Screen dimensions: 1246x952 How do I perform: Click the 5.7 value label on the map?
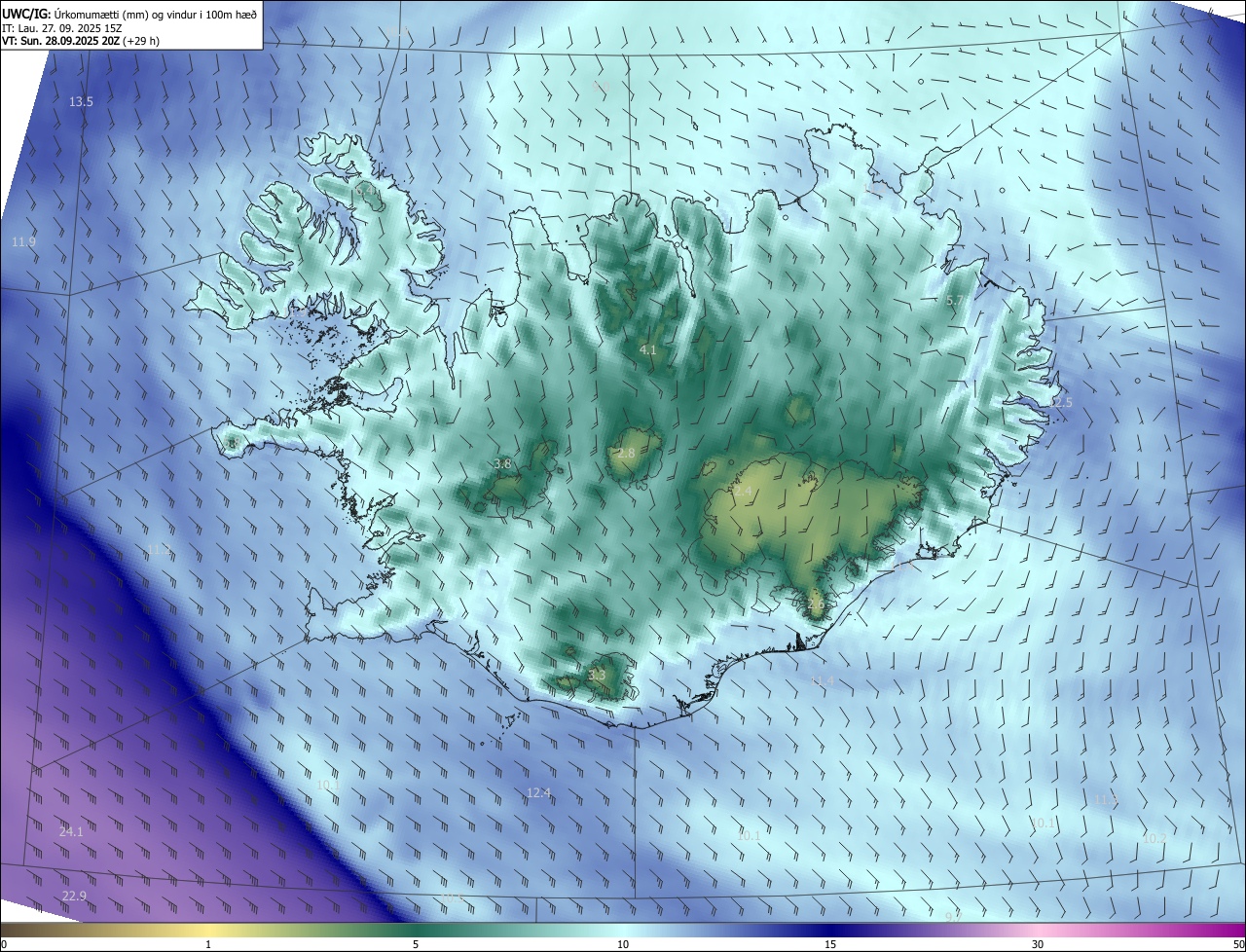click(x=955, y=301)
